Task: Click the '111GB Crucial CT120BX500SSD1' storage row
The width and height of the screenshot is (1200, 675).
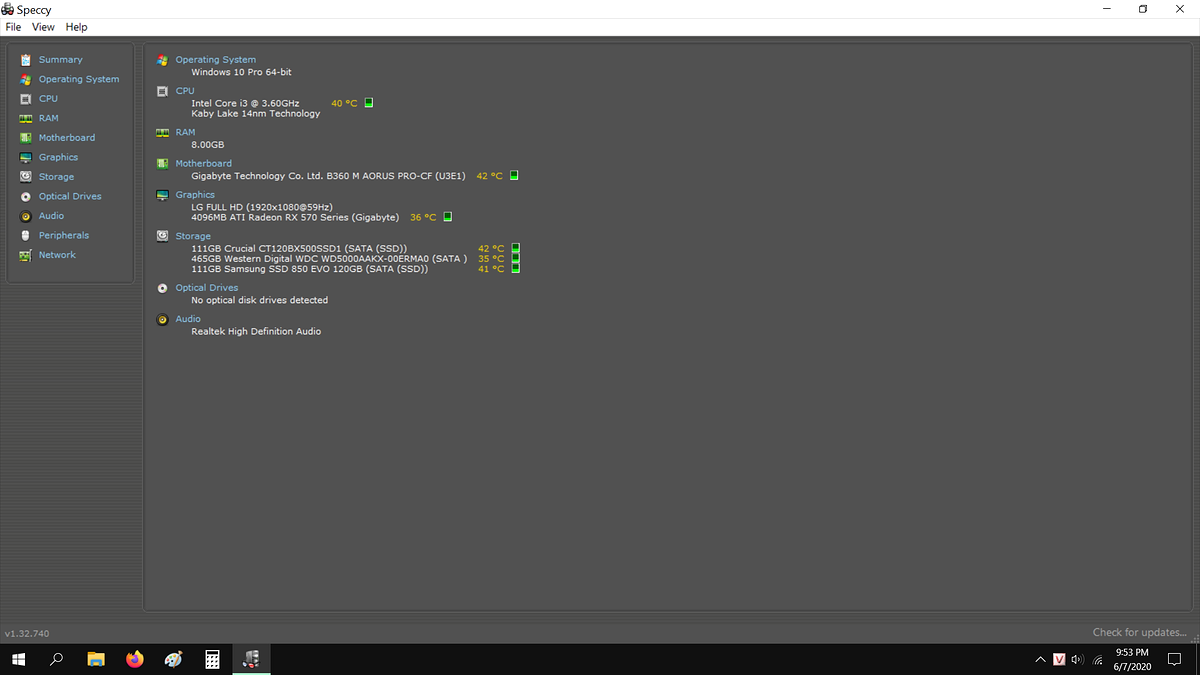Action: pos(299,248)
